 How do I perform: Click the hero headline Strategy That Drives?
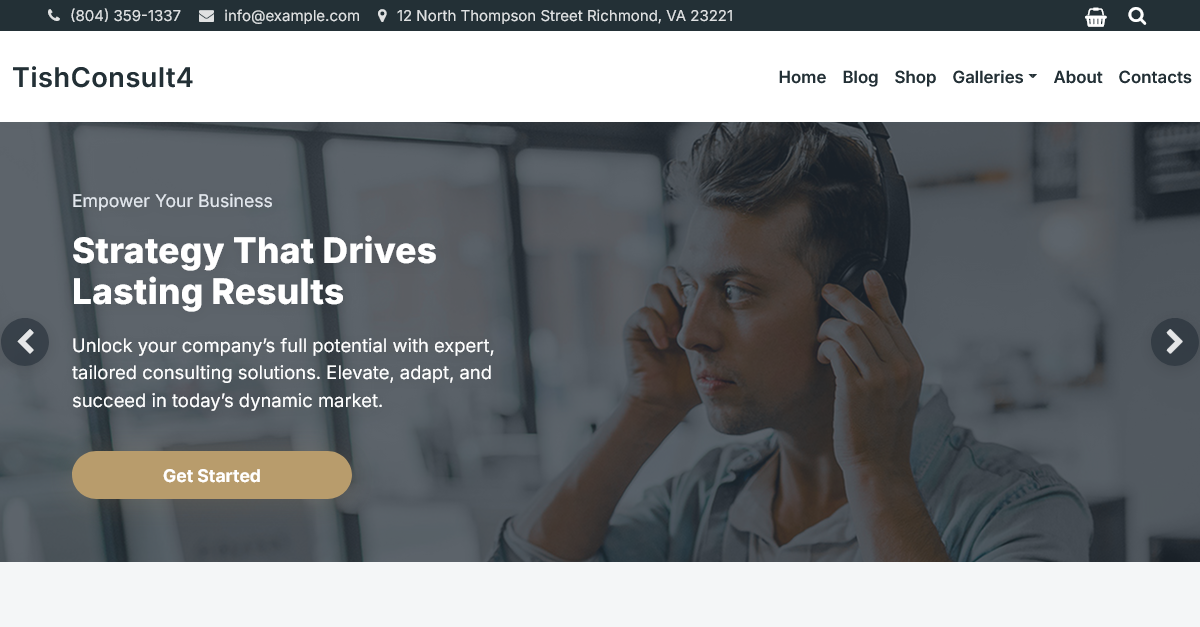254,250
